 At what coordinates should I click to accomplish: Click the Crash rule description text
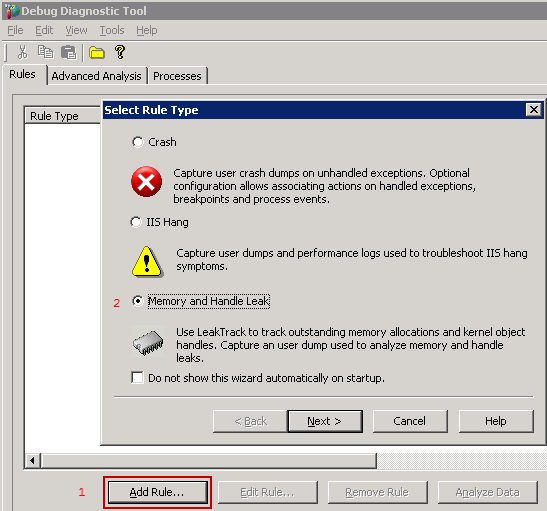[x=324, y=186]
